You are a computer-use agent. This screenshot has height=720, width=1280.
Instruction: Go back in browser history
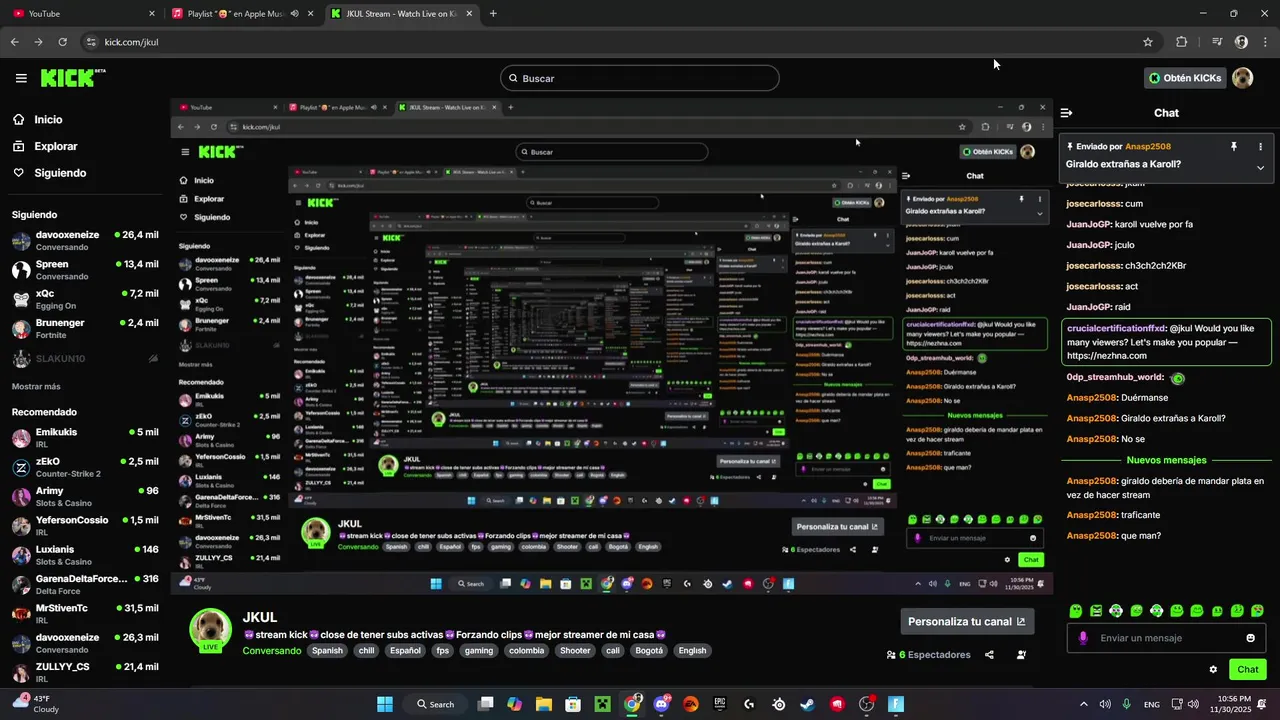point(14,42)
